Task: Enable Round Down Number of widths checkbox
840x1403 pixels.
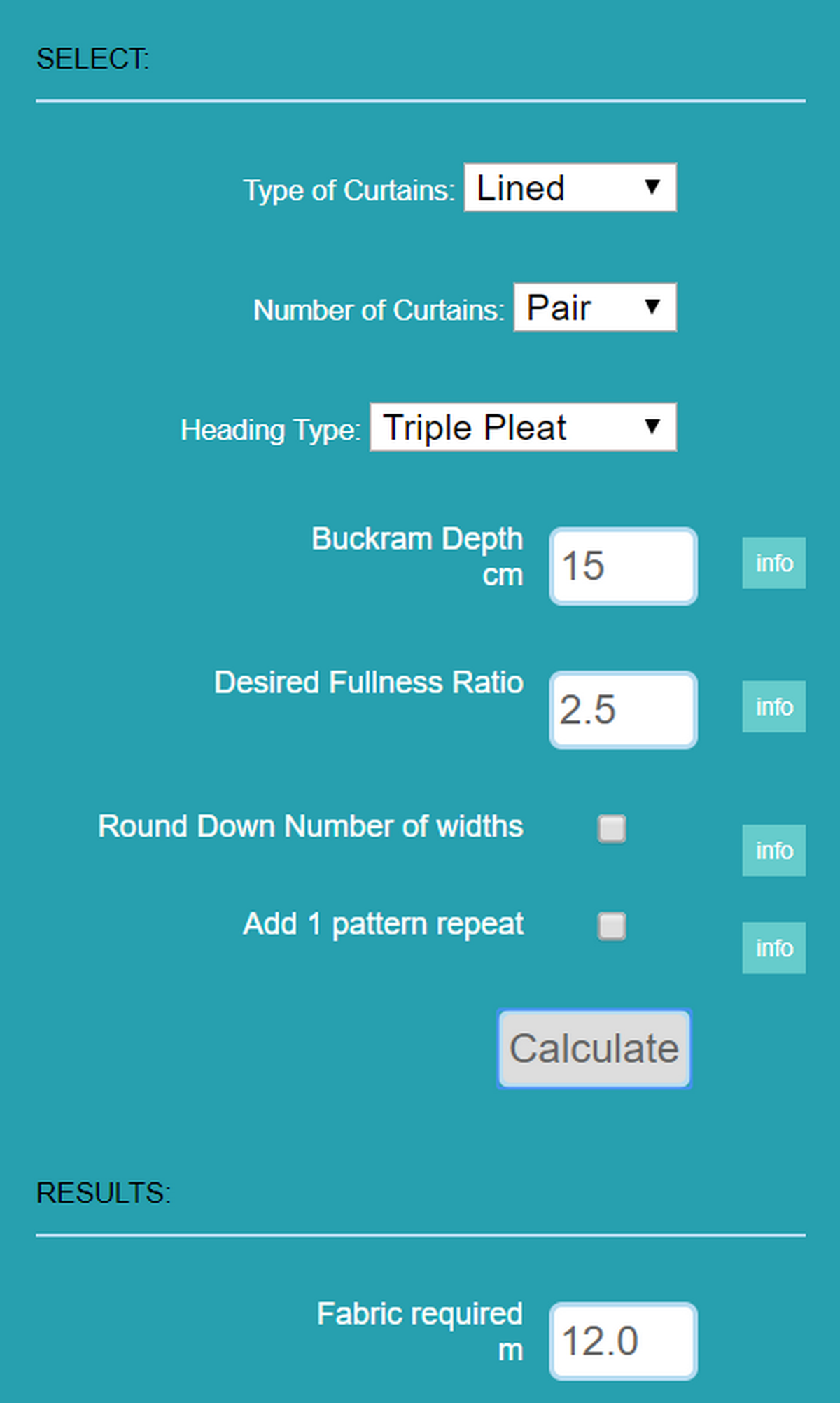Action: [612, 828]
